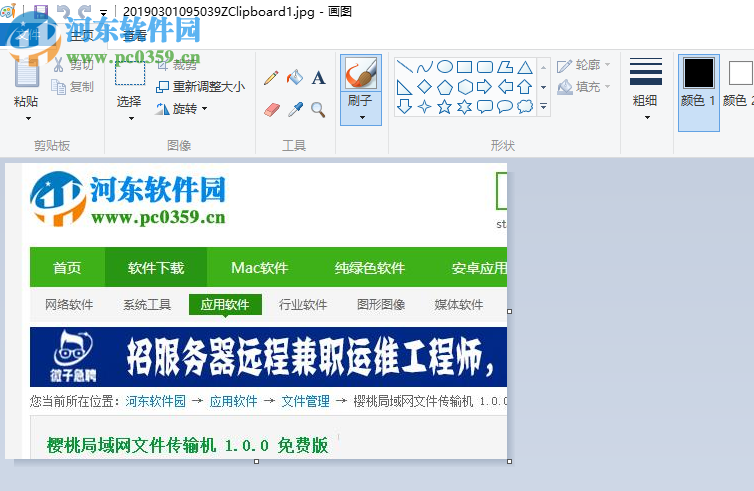The image size is (754, 491).
Task: Expand the Brushes (刷子) dropdown arrow
Action: (x=362, y=117)
